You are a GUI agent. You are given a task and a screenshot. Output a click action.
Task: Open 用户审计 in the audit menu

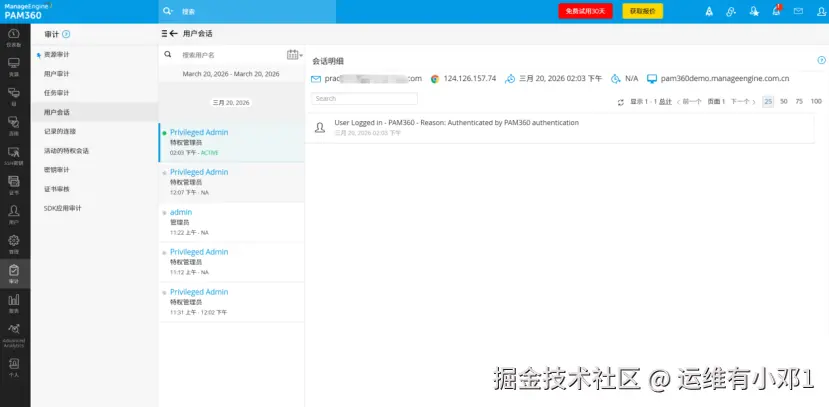(x=57, y=73)
